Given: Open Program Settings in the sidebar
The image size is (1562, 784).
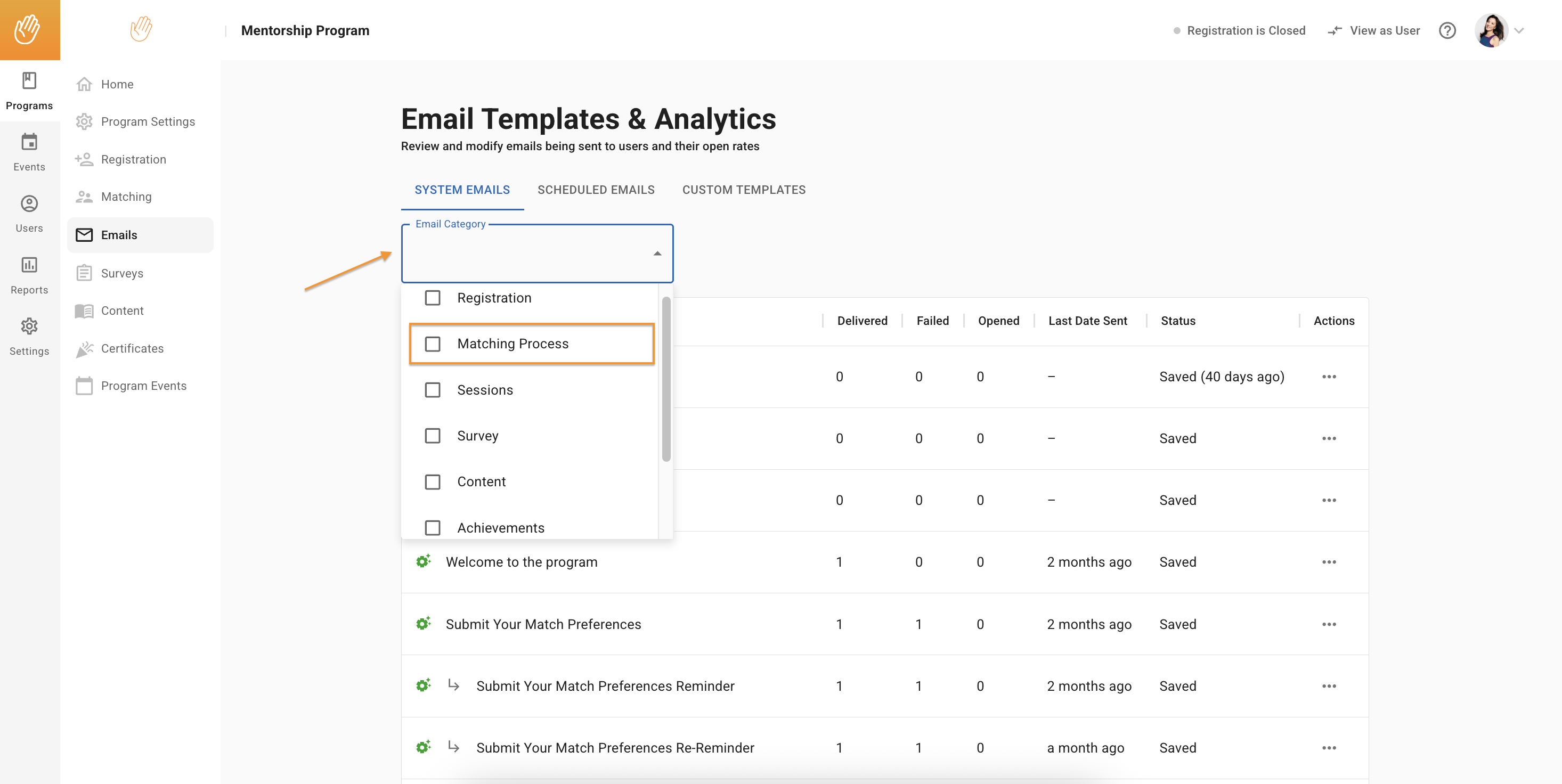Looking at the screenshot, I should pos(148,121).
